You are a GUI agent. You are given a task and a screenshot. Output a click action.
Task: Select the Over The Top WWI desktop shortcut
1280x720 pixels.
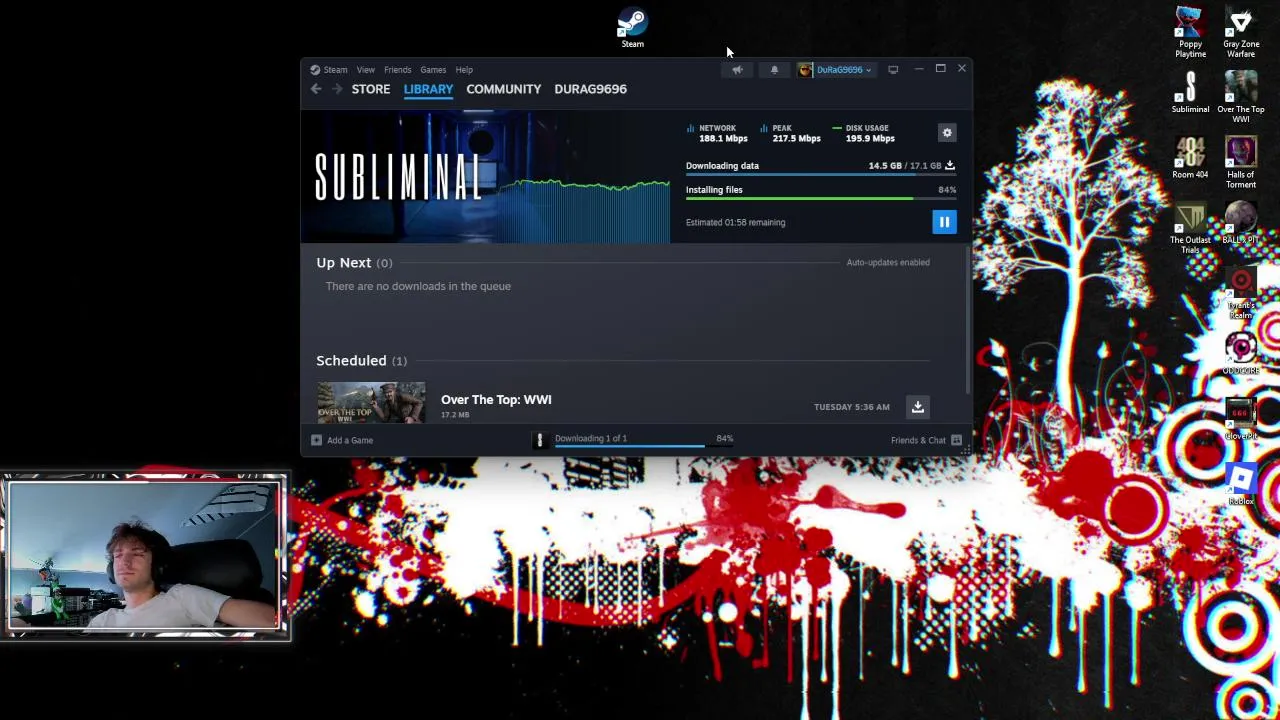tap(1241, 98)
